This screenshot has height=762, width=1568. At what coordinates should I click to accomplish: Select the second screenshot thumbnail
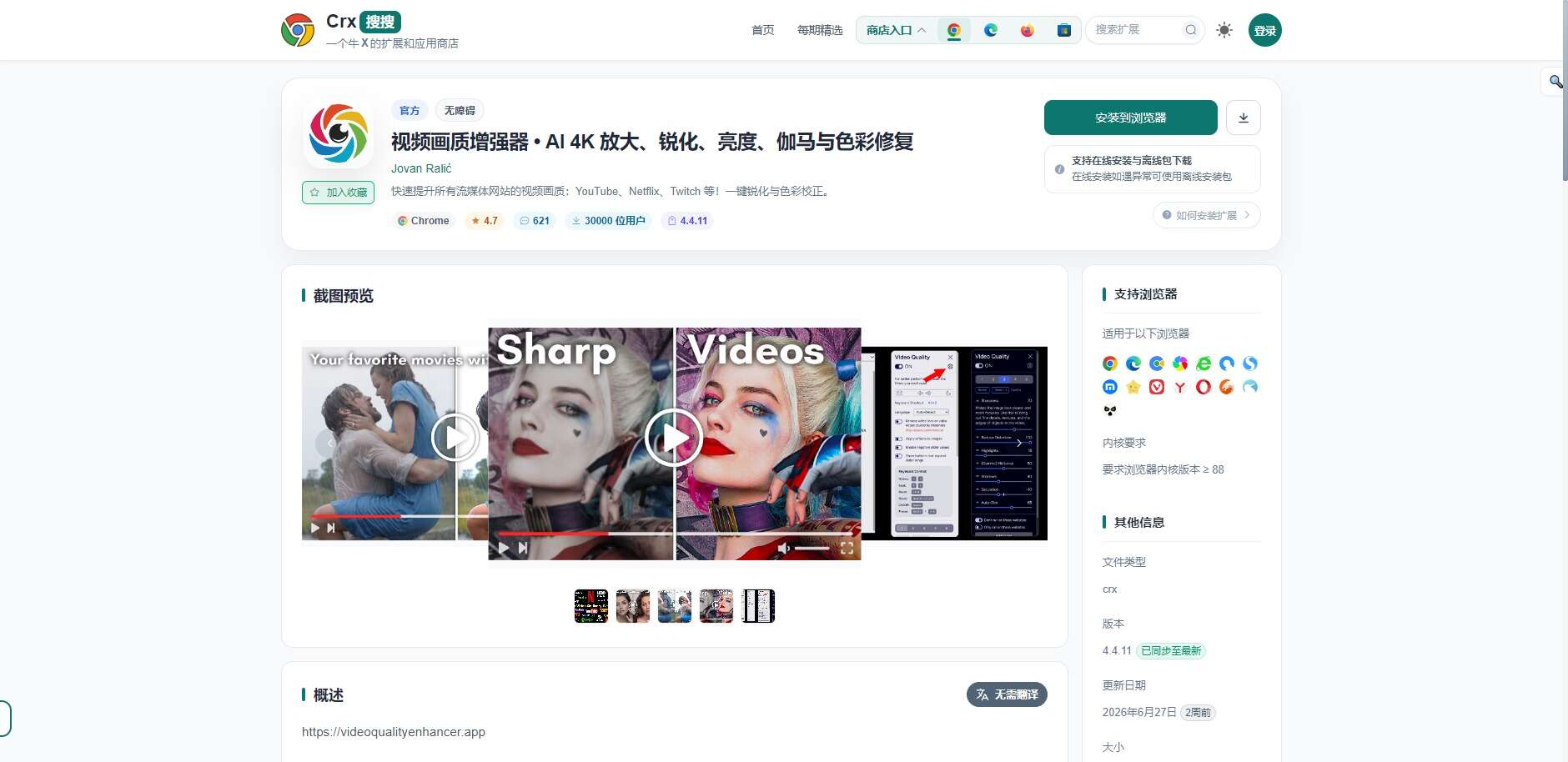click(633, 606)
